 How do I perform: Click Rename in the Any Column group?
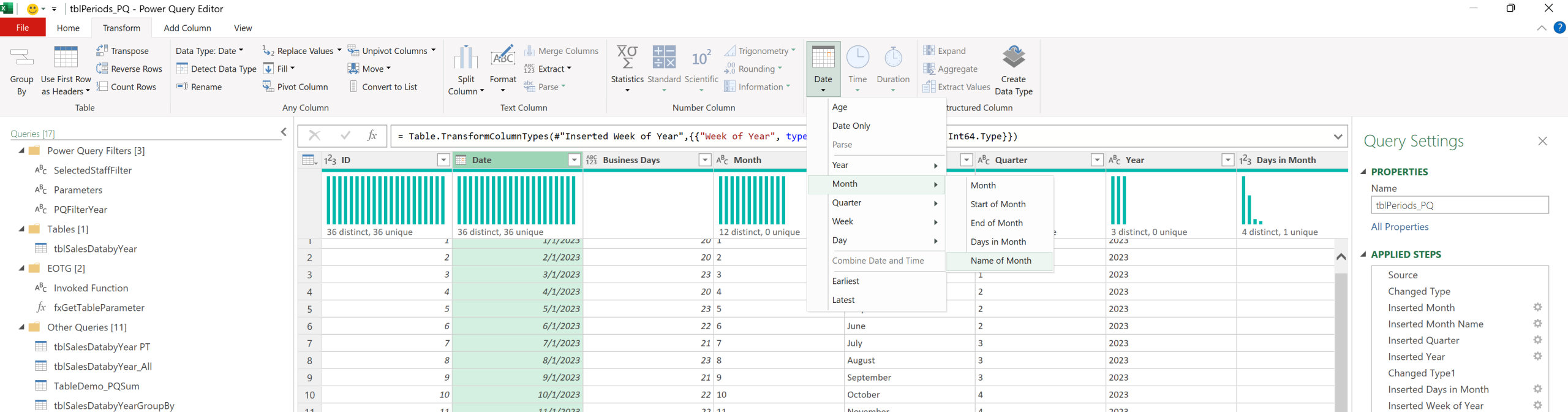[x=199, y=86]
